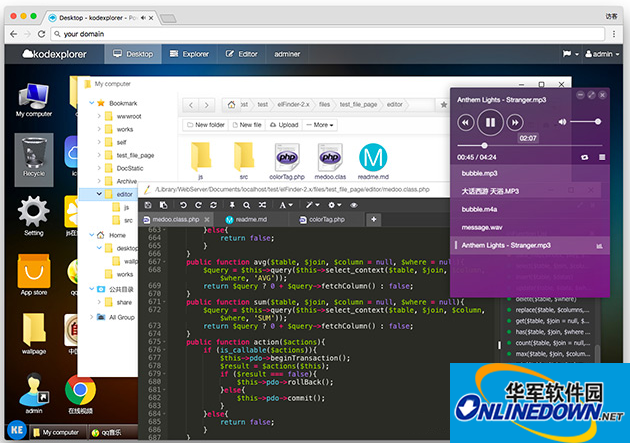The width and height of the screenshot is (630, 443).
Task: Click the home icon in breadcrumb path
Action: [x=231, y=105]
